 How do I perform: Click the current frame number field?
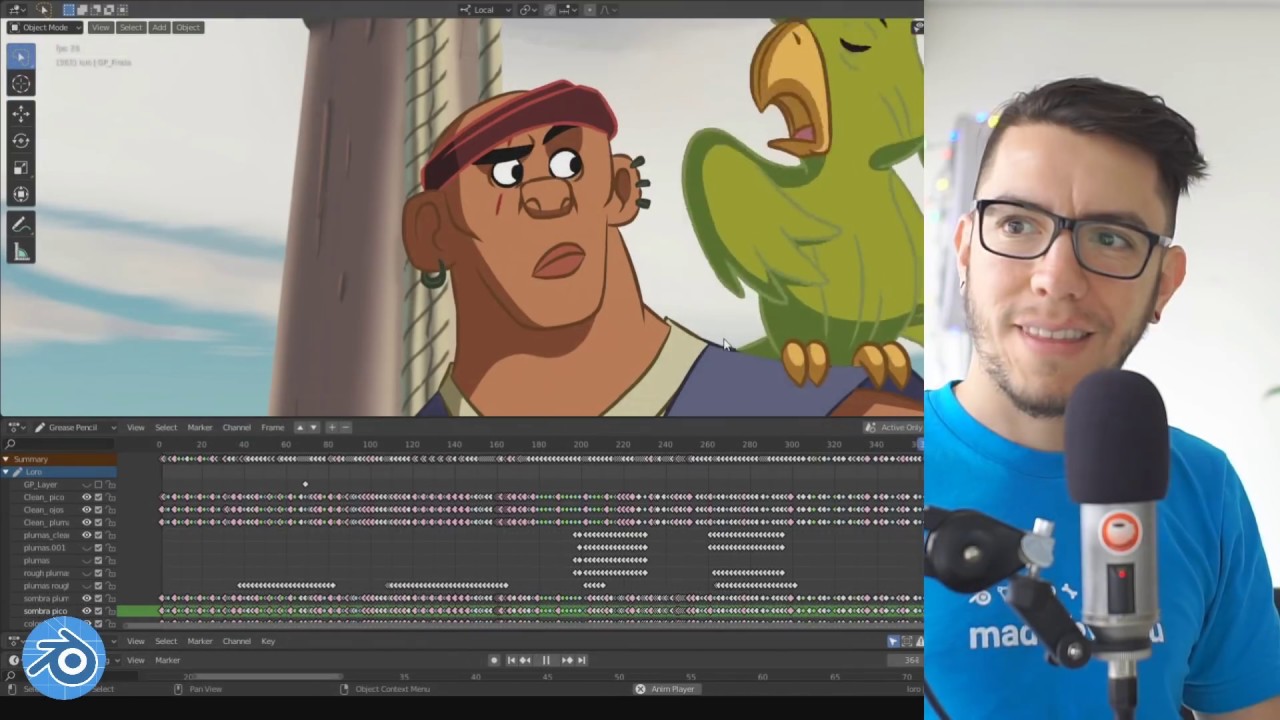pos(906,660)
